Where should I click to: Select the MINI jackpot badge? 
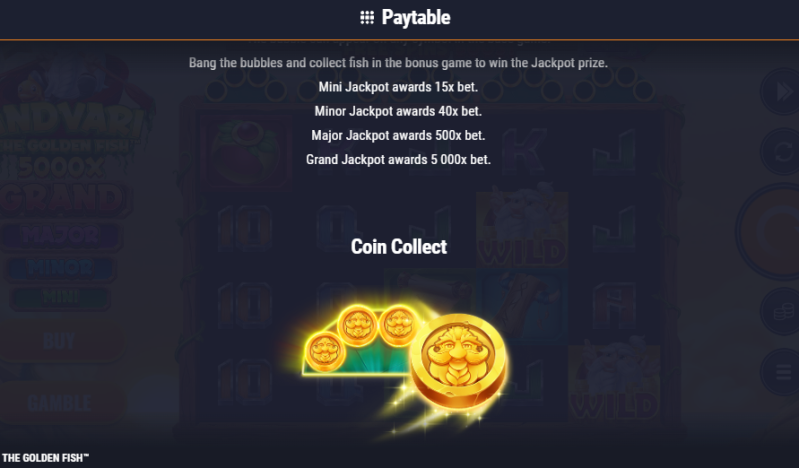pos(60,297)
